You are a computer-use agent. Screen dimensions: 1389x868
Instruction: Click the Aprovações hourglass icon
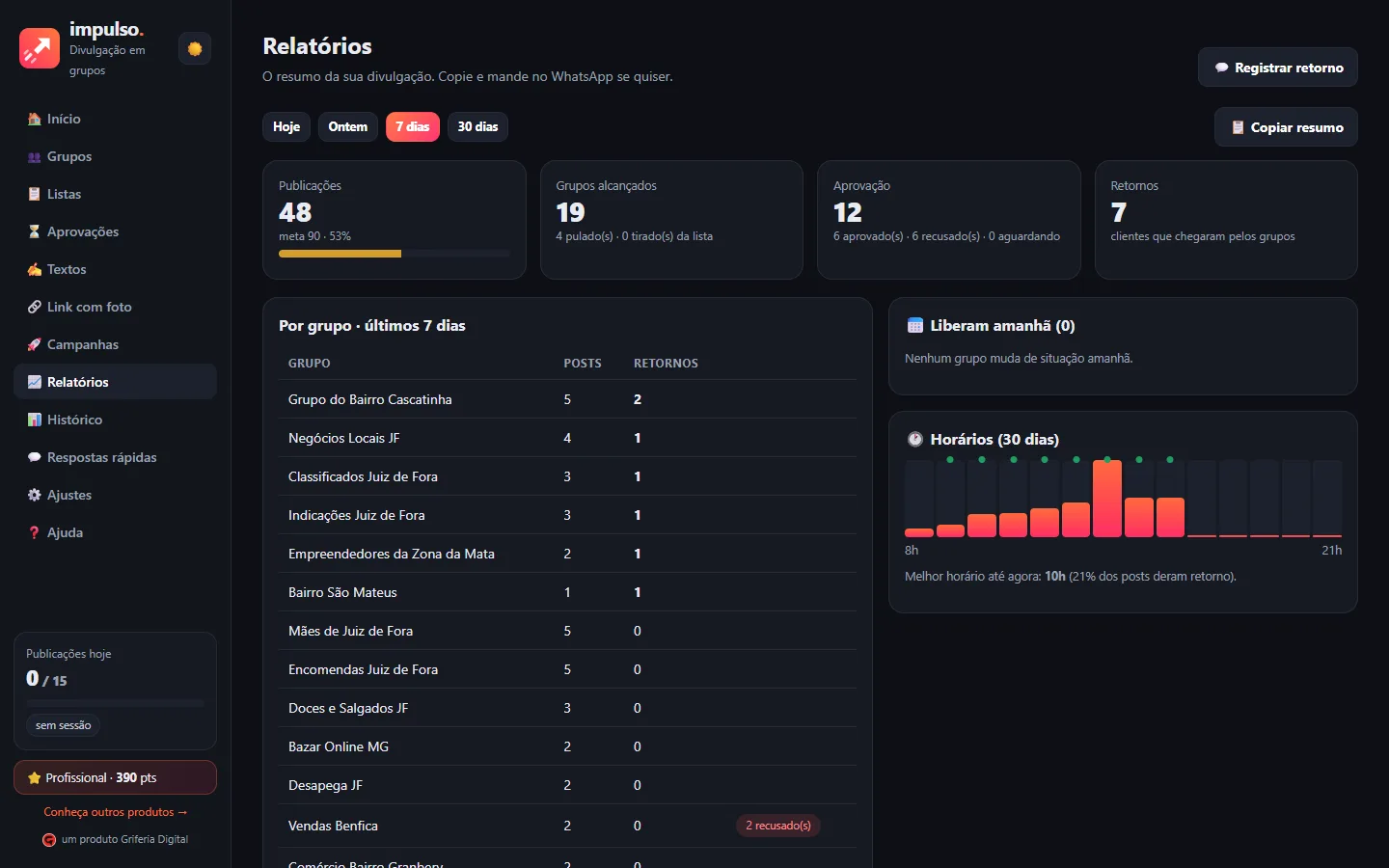[x=35, y=231]
